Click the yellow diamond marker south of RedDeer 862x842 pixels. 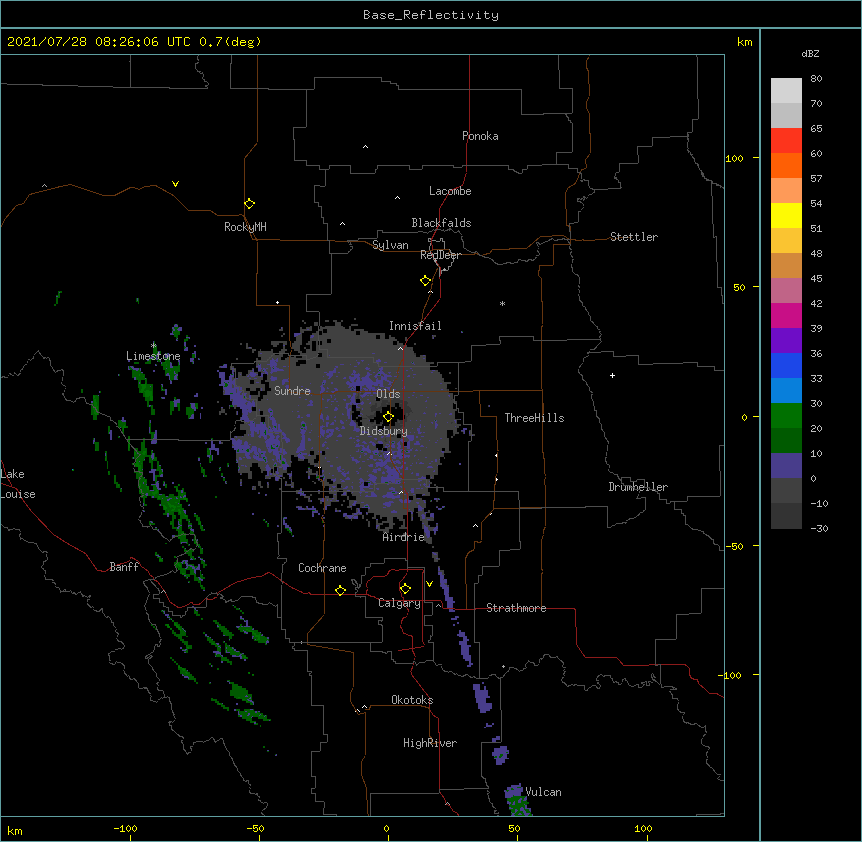click(x=426, y=280)
